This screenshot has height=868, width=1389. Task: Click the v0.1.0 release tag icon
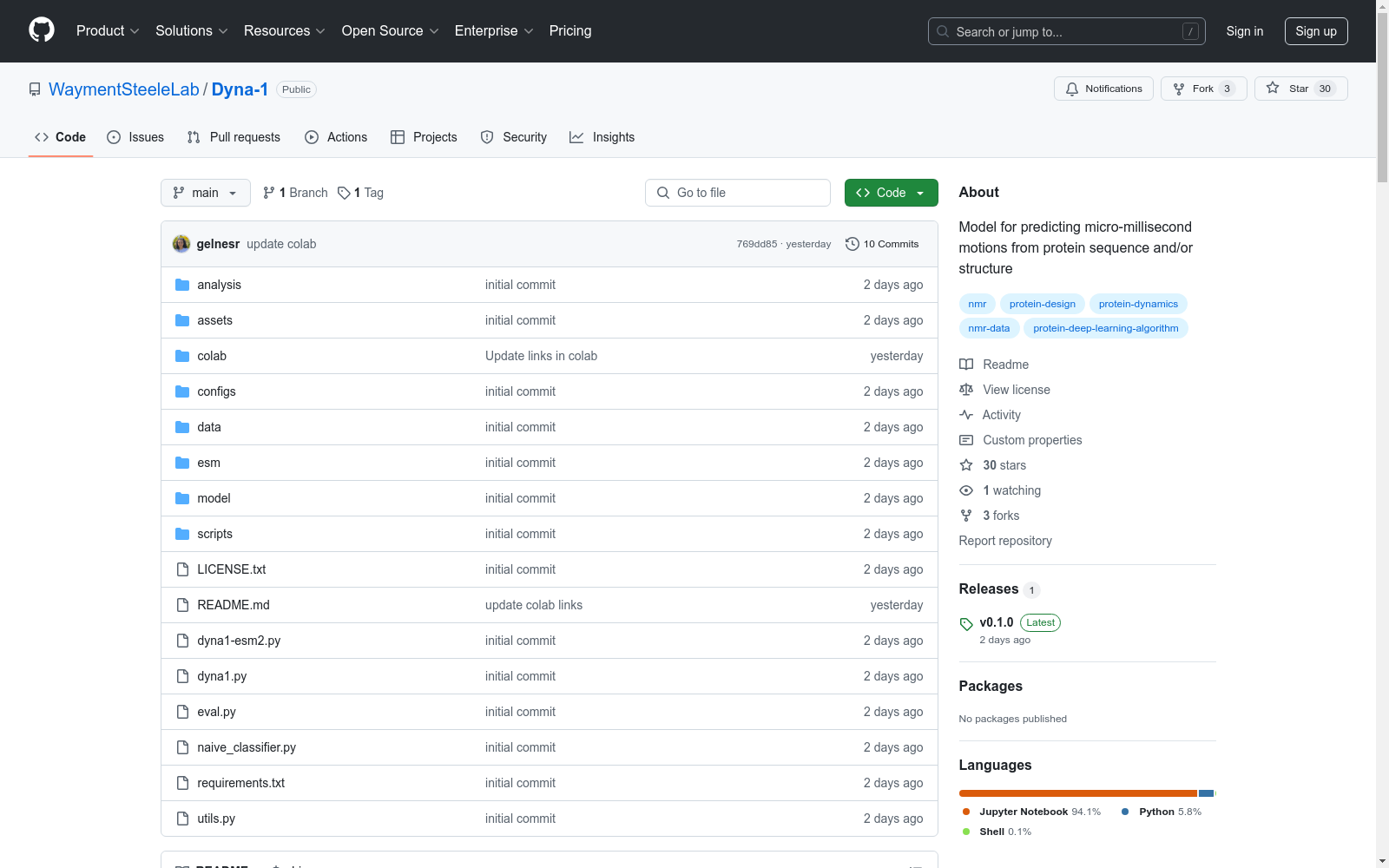(x=966, y=624)
